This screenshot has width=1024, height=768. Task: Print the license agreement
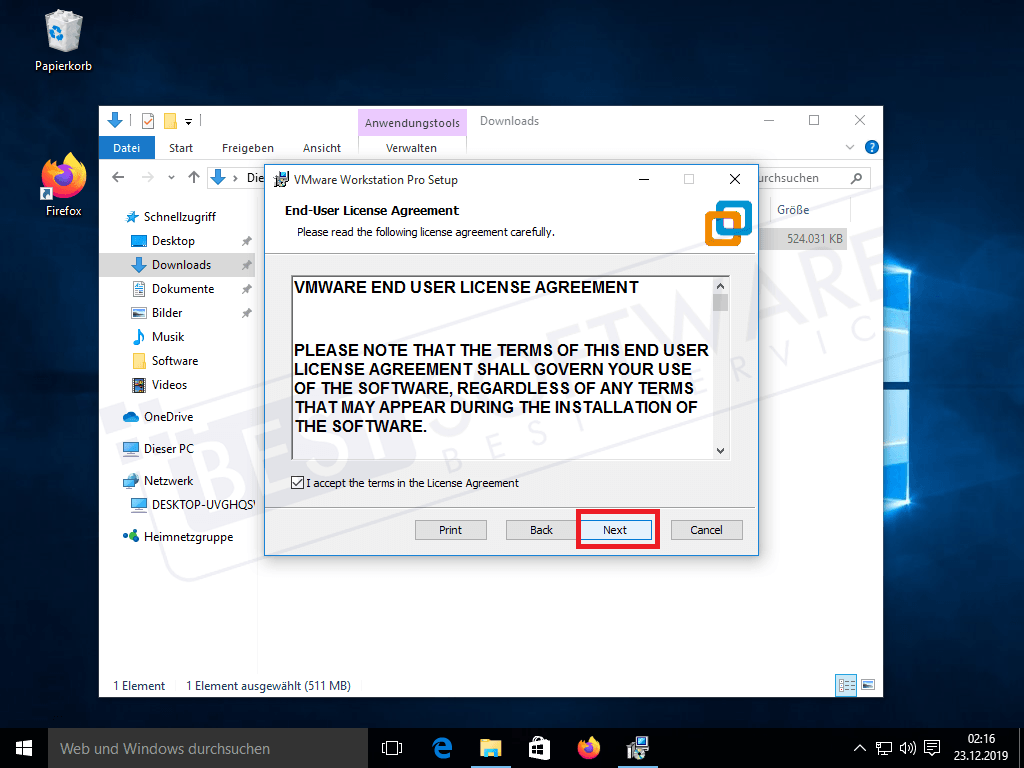tap(450, 529)
